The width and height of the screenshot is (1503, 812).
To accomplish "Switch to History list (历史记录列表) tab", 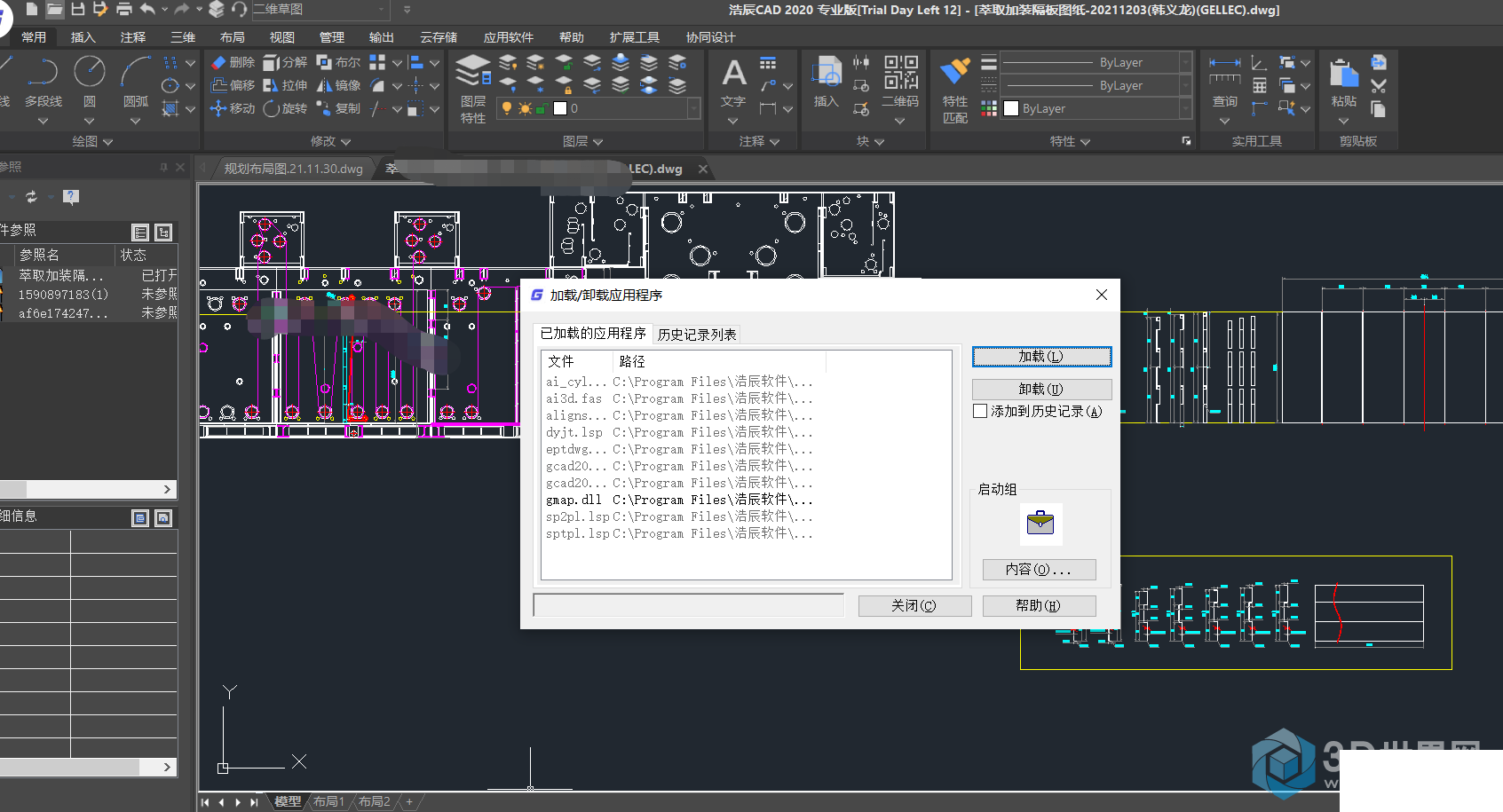I will pyautogui.click(x=697, y=335).
